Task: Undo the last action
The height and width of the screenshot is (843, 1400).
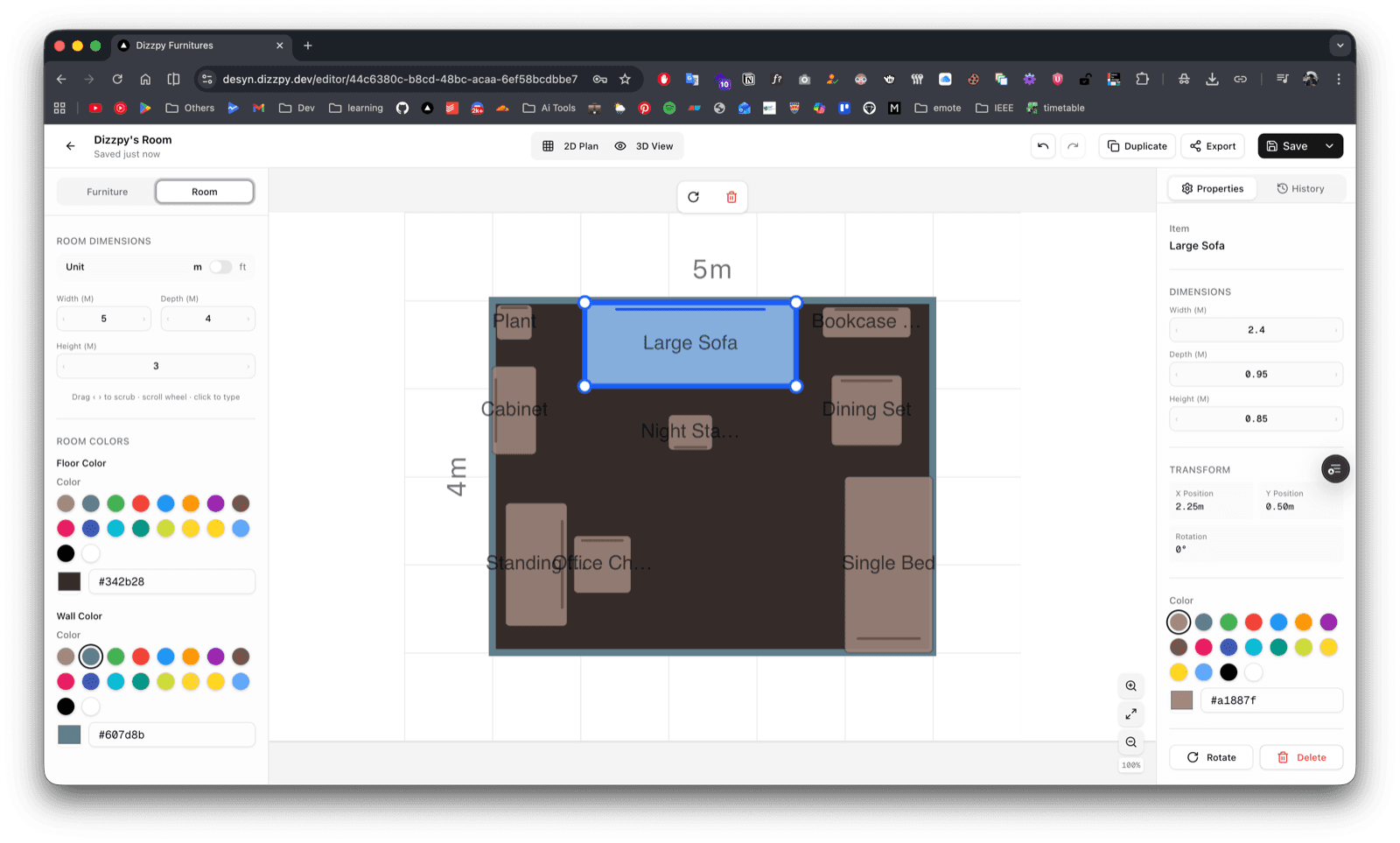Action: [x=1043, y=146]
